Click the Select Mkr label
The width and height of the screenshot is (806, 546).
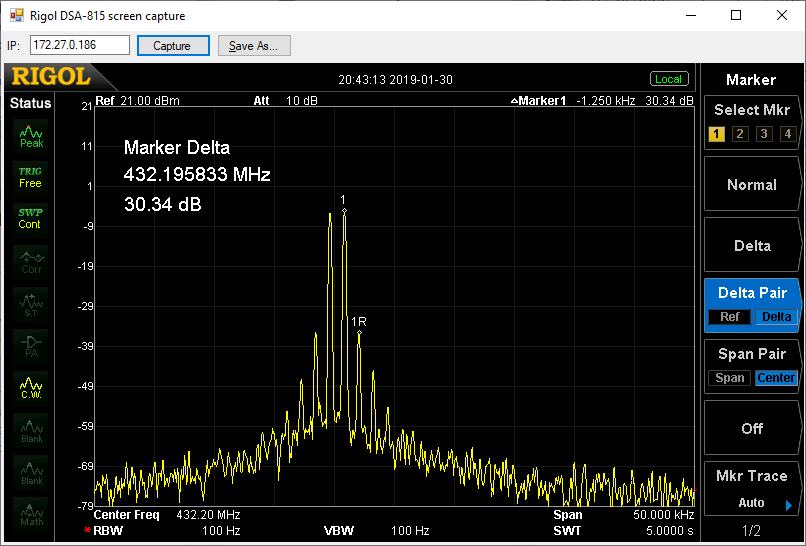[x=752, y=110]
